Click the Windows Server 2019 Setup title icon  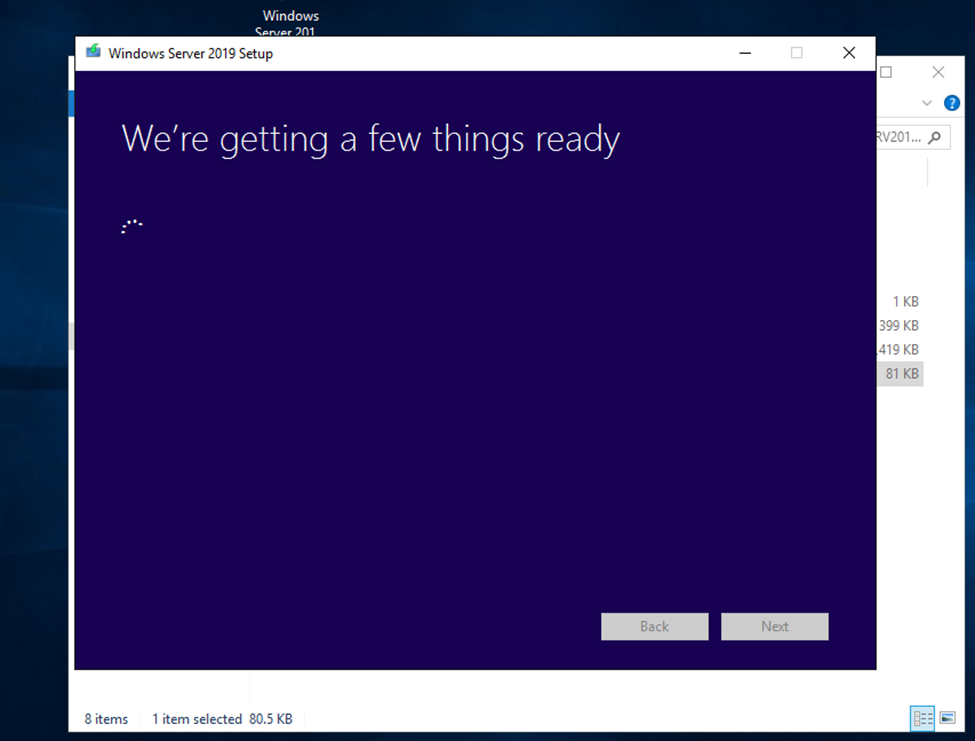(x=93, y=53)
